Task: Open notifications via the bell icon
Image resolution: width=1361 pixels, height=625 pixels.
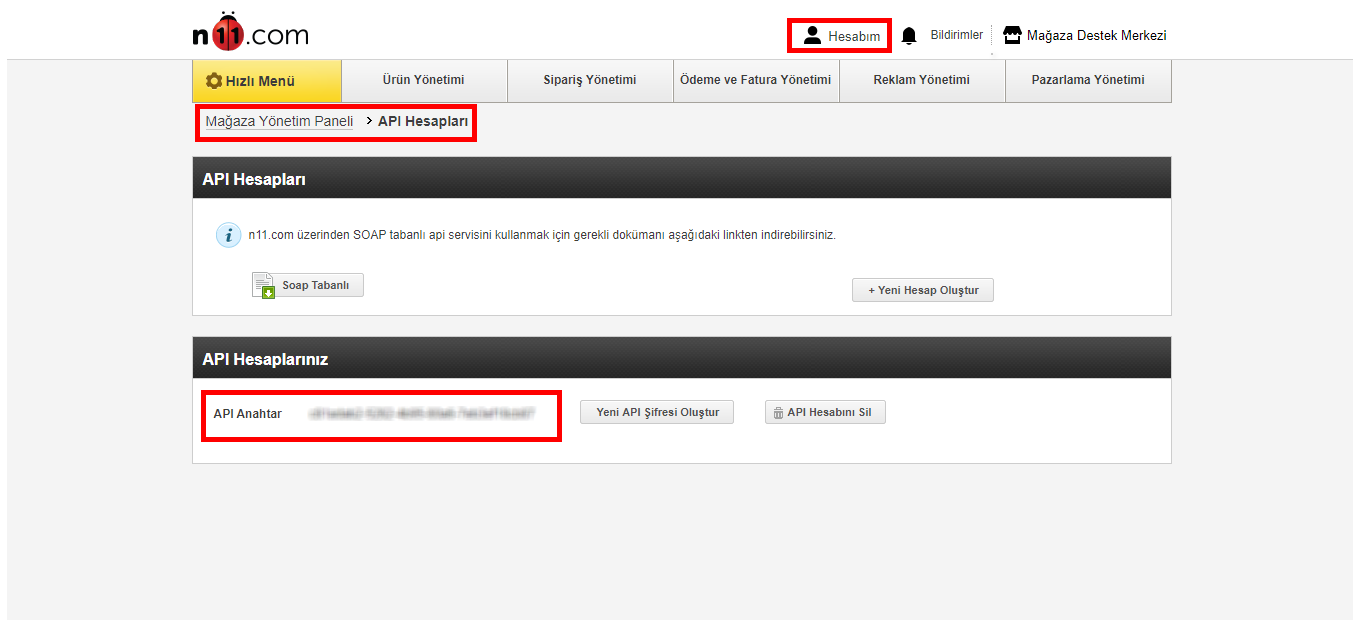Action: (909, 36)
